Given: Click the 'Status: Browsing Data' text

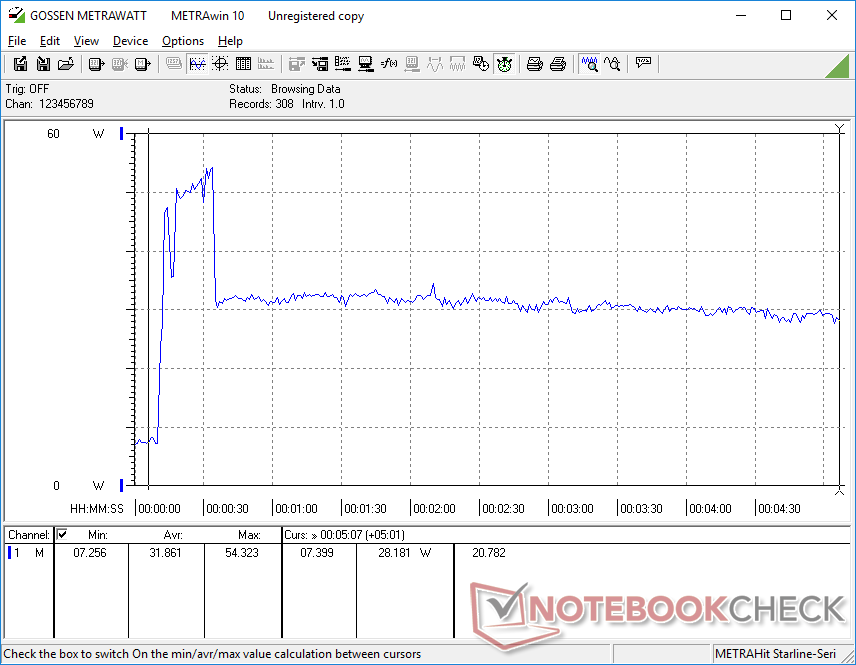Looking at the screenshot, I should pos(284,88).
